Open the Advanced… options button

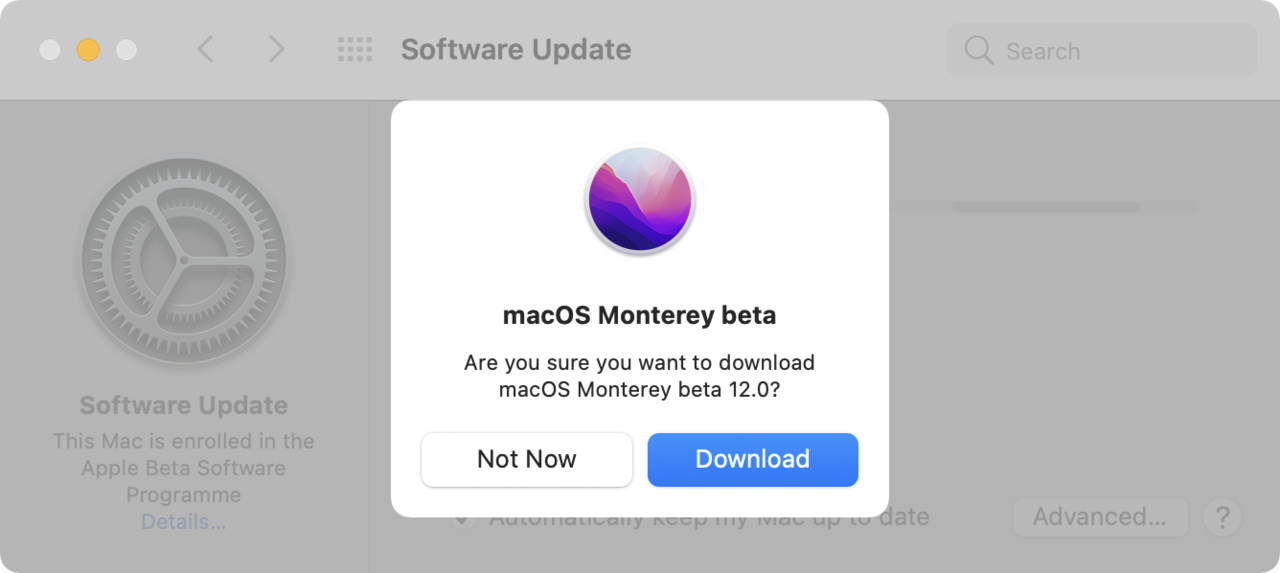[1100, 517]
